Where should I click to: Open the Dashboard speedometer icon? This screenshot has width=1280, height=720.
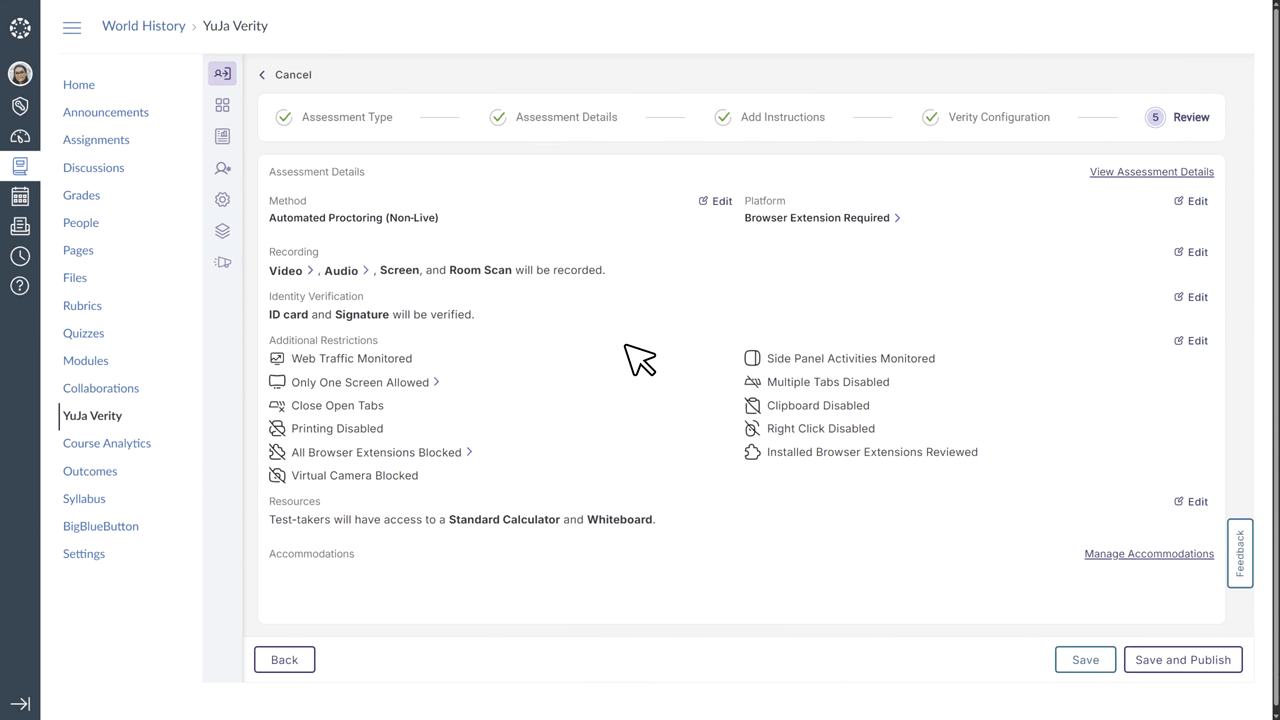20,137
